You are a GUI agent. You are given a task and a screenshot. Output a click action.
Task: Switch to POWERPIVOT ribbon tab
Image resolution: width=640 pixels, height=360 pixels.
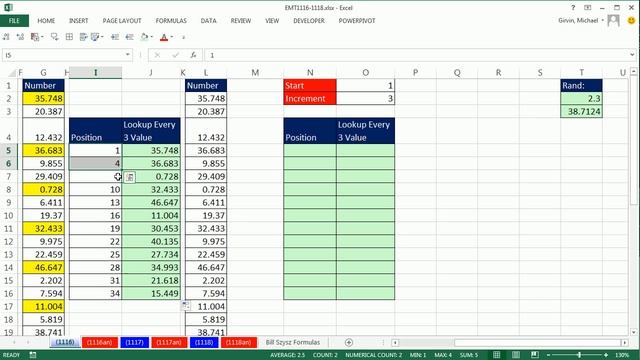357,21
